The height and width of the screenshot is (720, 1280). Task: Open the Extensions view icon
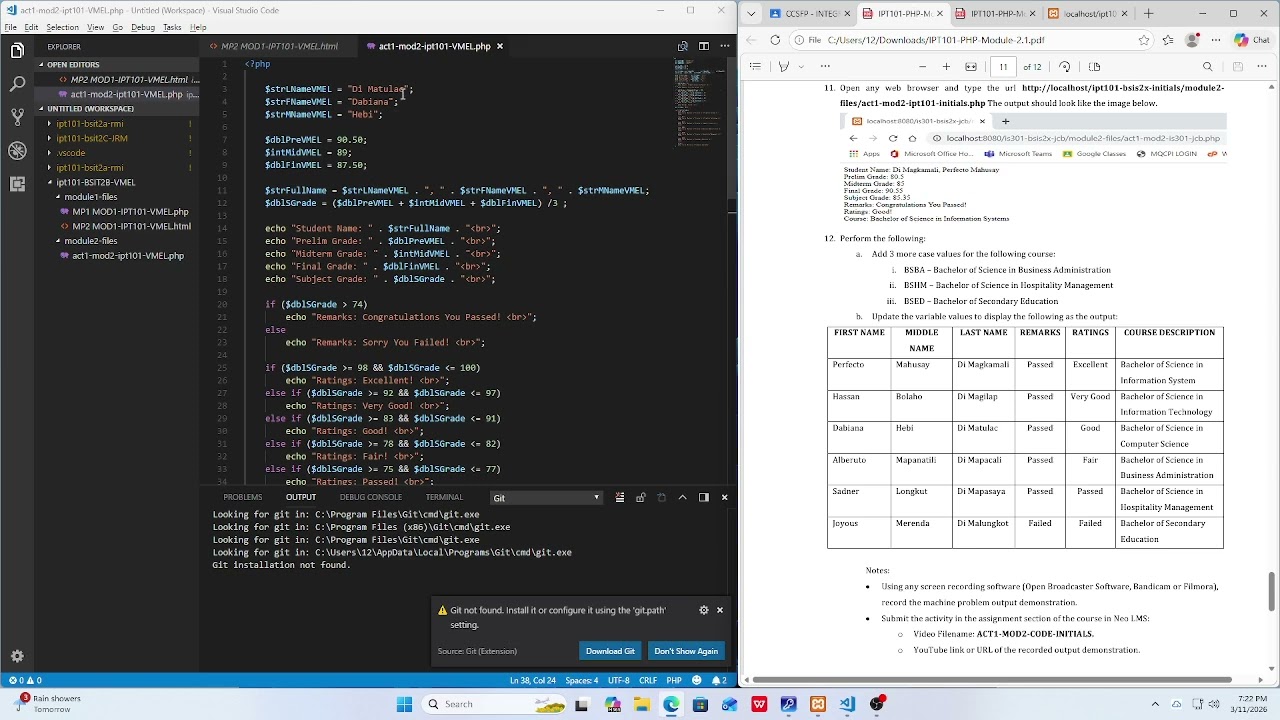[x=17, y=184]
